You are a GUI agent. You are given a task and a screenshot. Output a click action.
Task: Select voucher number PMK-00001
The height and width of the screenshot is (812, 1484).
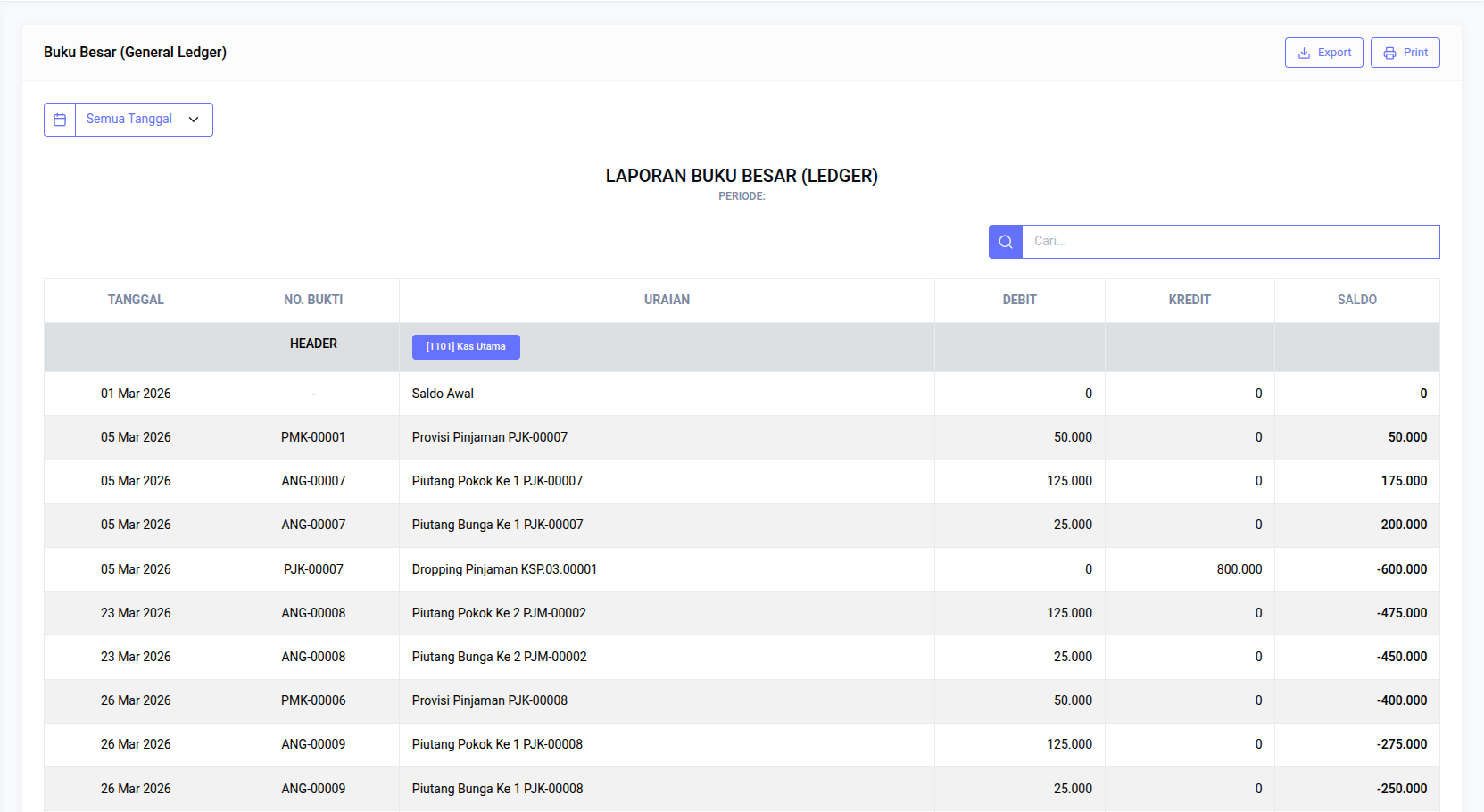coord(313,437)
